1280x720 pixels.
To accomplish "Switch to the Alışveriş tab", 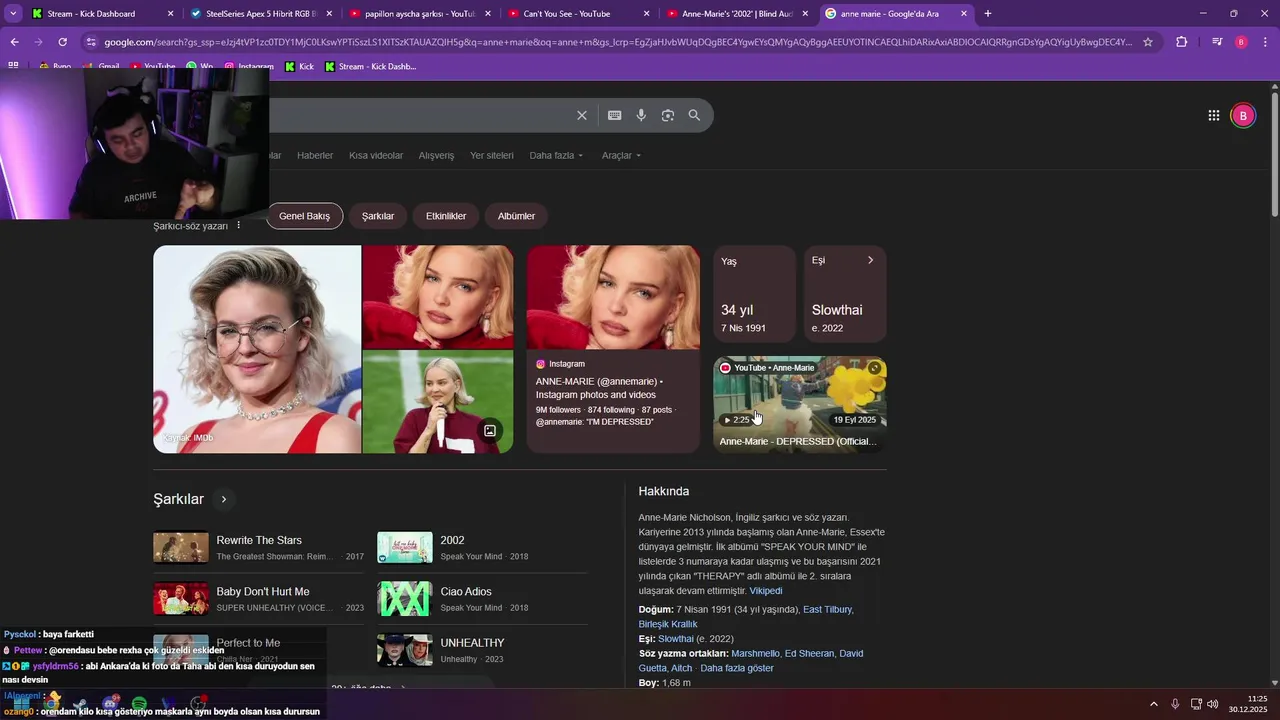I will click(436, 155).
